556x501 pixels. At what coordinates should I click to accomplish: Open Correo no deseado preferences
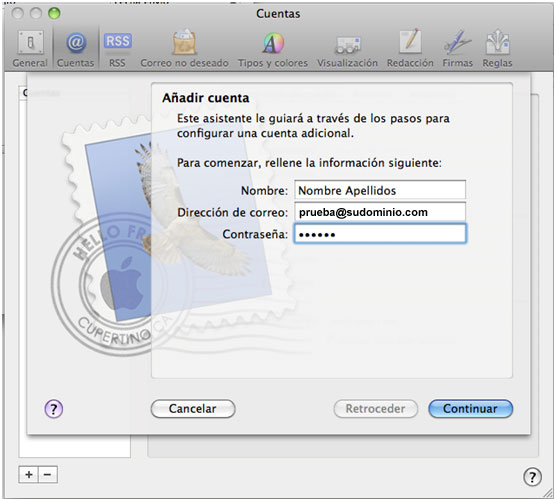tap(184, 49)
